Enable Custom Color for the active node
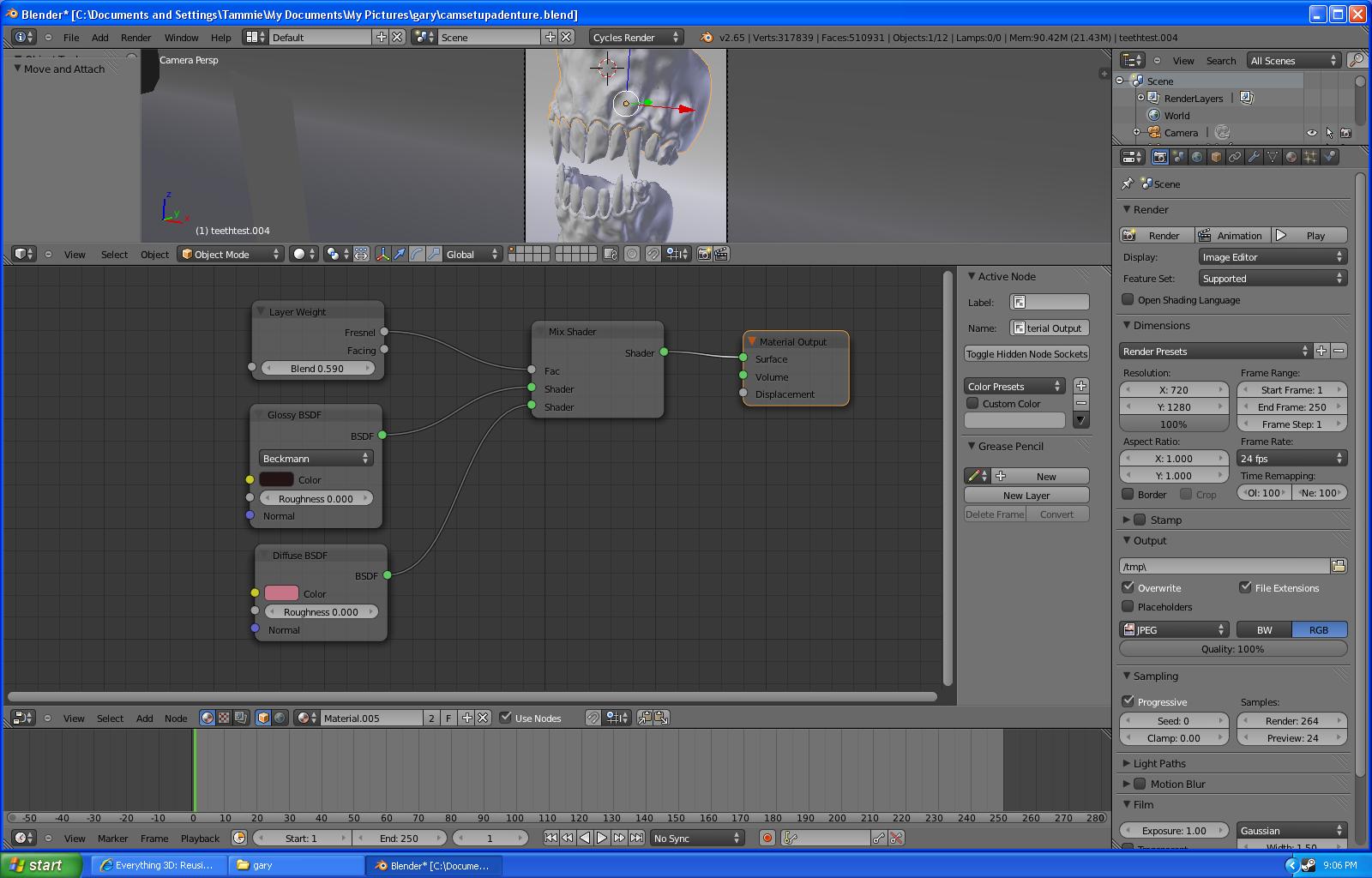 (x=972, y=403)
